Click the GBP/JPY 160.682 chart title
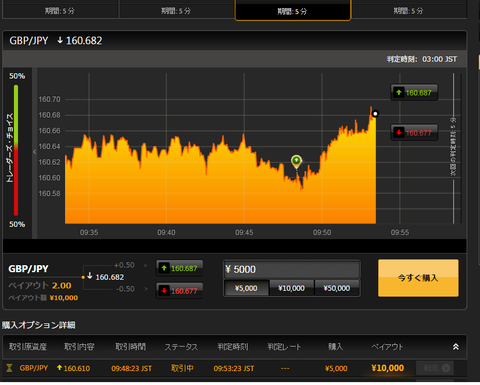 pos(56,41)
